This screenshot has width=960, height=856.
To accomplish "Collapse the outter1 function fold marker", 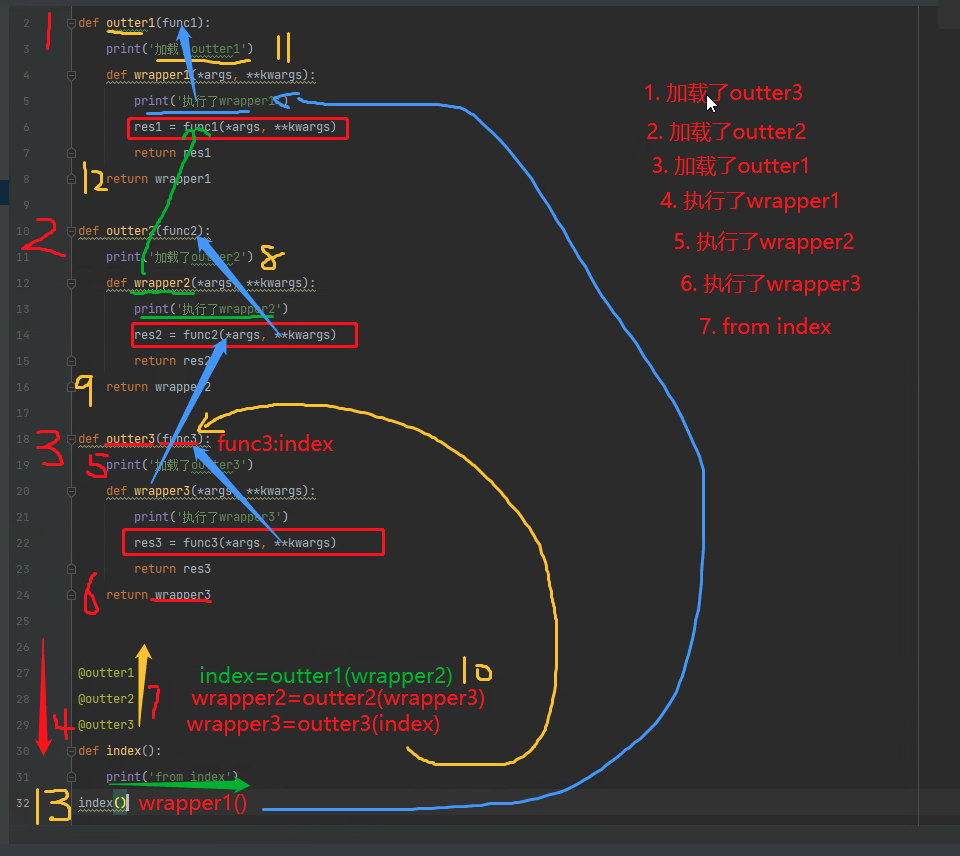I will [x=71, y=23].
